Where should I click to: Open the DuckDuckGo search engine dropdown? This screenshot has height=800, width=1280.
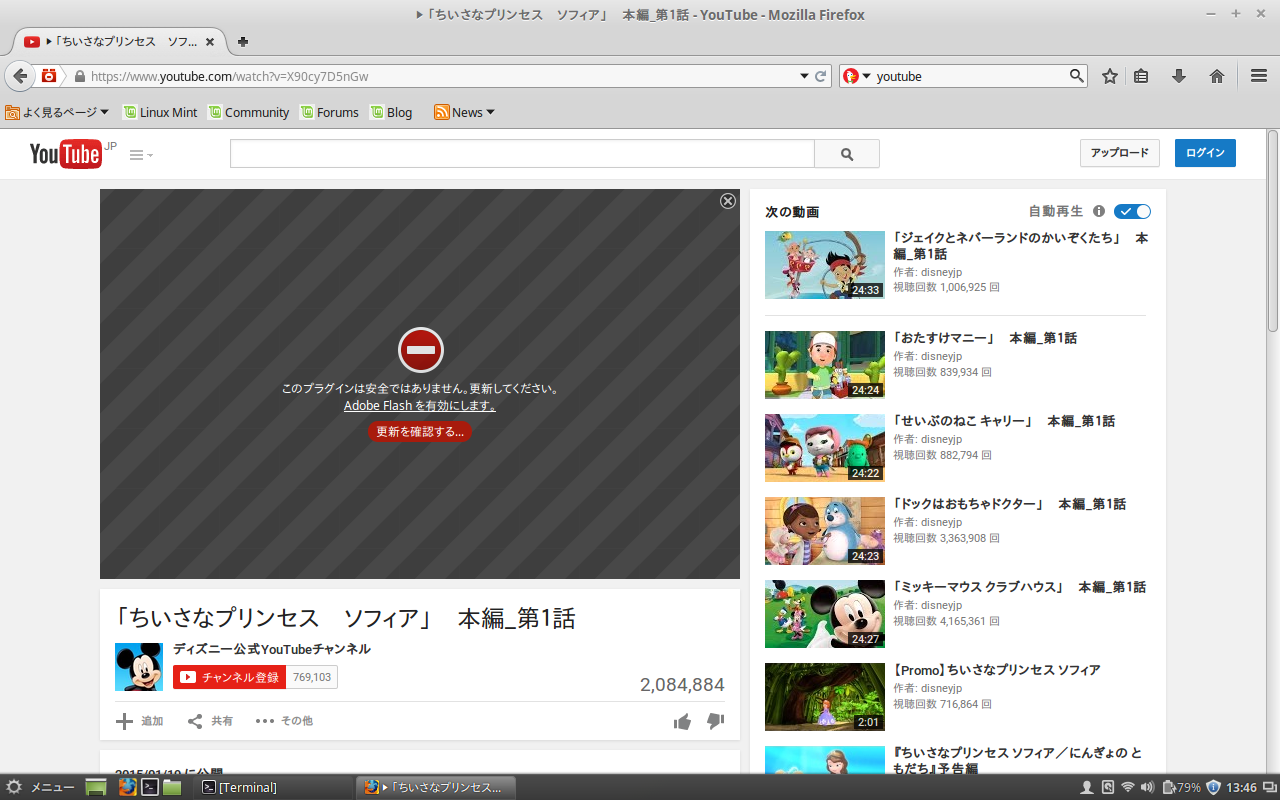tap(857, 76)
